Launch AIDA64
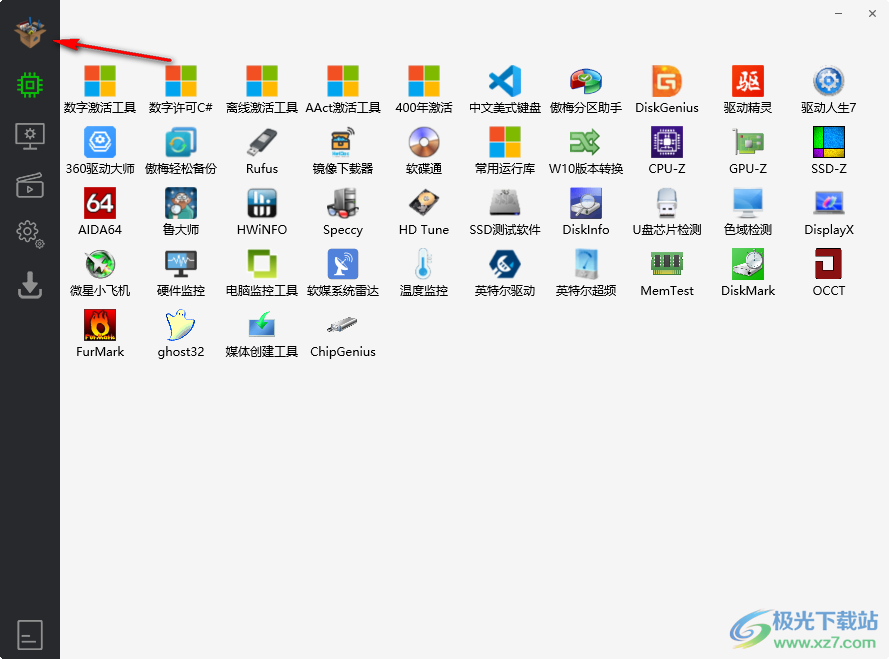The image size is (889, 659). [100, 212]
